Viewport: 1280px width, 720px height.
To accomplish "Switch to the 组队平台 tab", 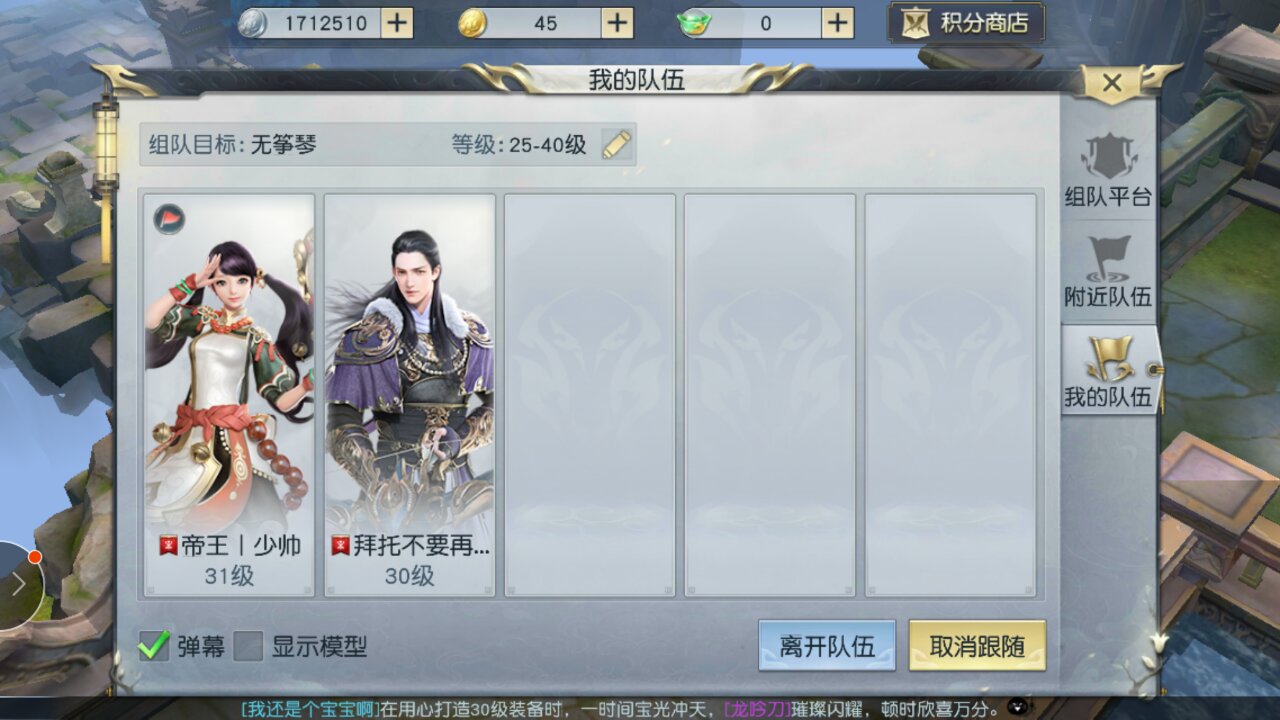I will [x=1108, y=171].
